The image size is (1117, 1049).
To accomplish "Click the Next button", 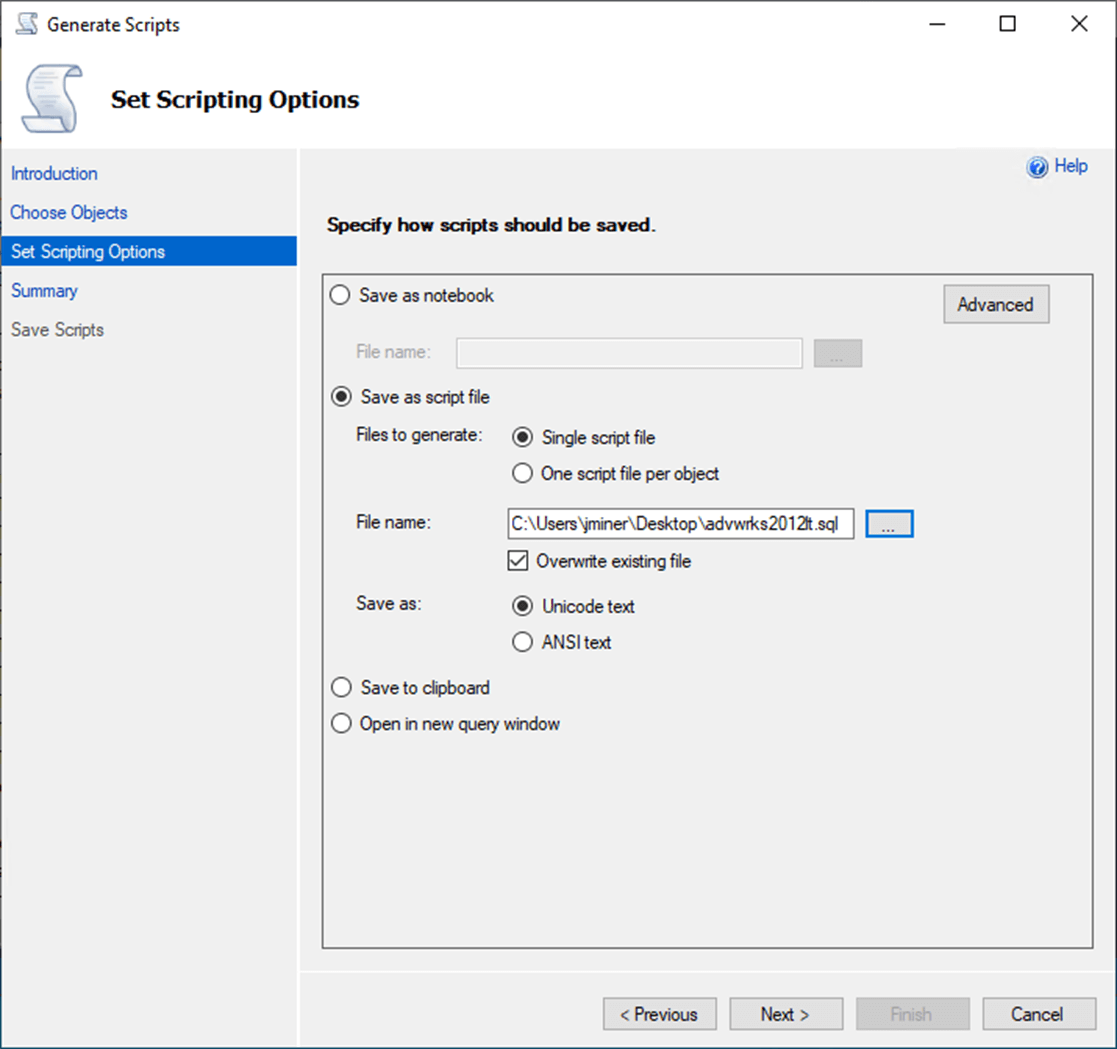I will [x=785, y=1014].
